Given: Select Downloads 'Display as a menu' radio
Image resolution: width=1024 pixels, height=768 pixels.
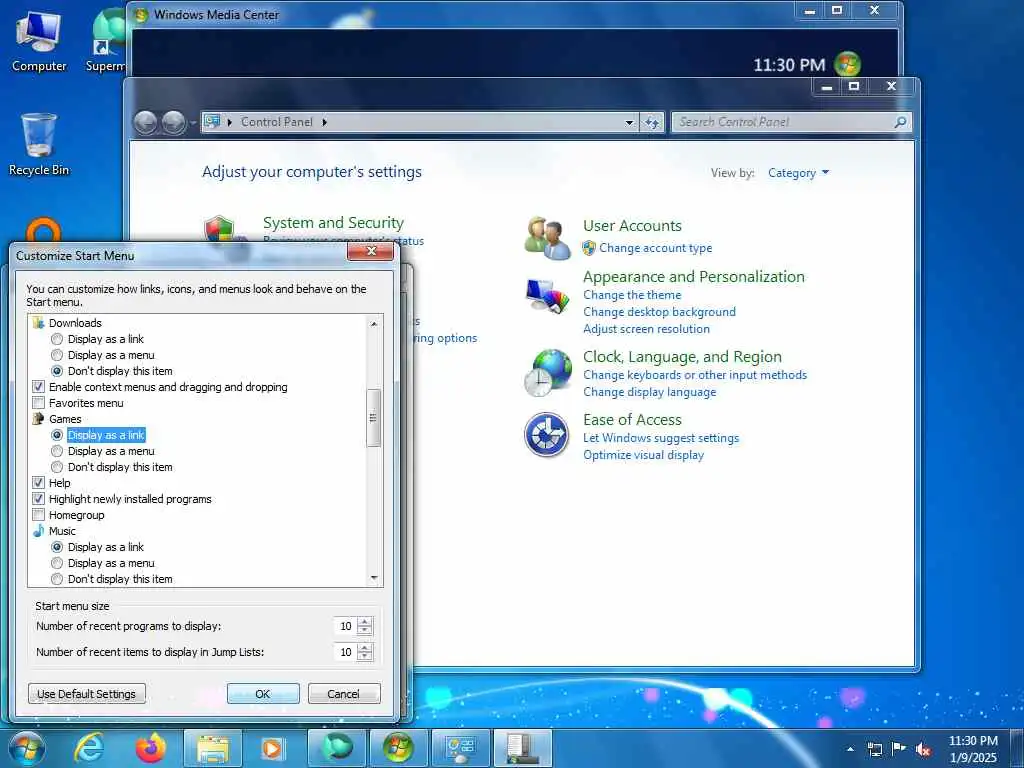Looking at the screenshot, I should (57, 355).
